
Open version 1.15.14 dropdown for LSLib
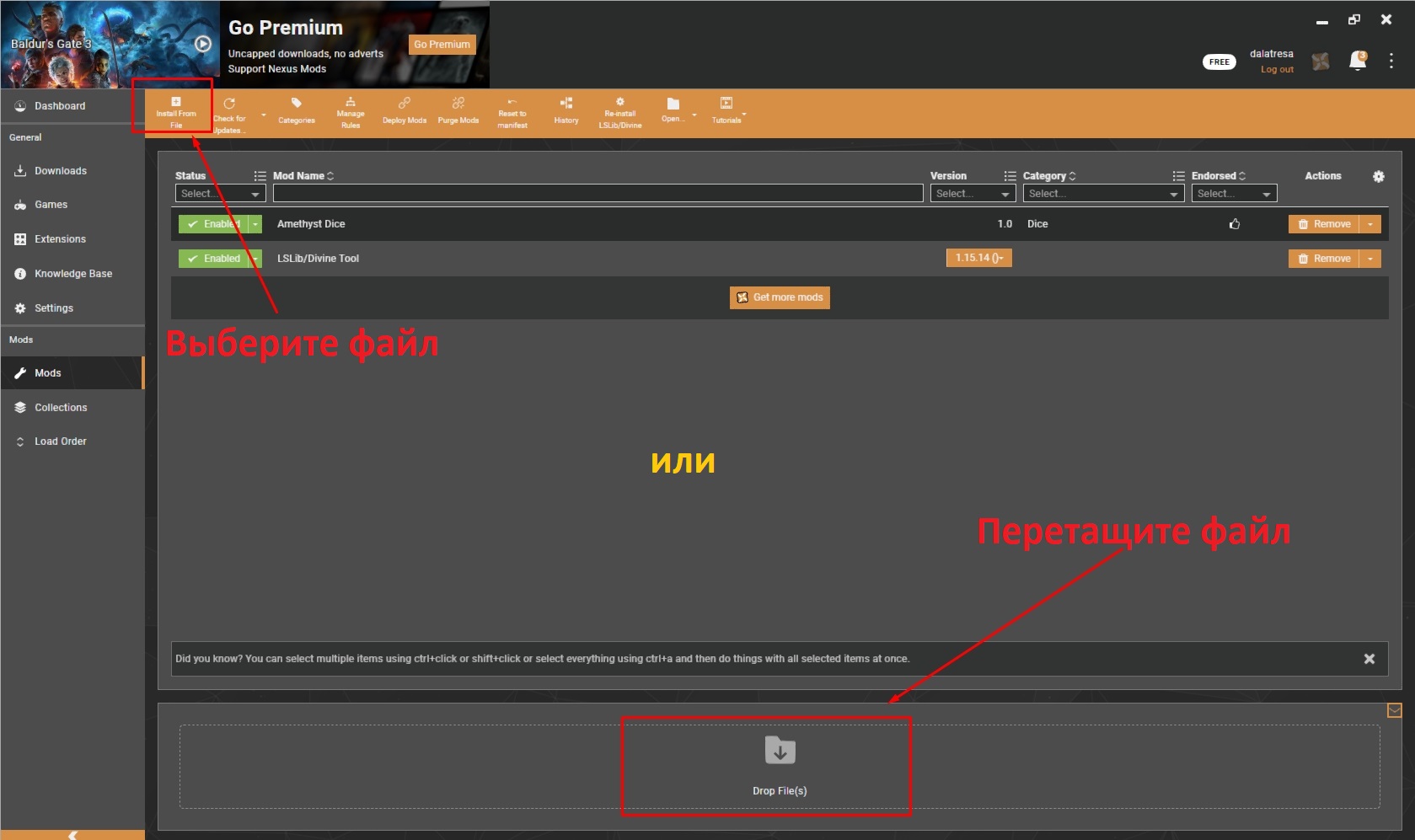click(979, 258)
